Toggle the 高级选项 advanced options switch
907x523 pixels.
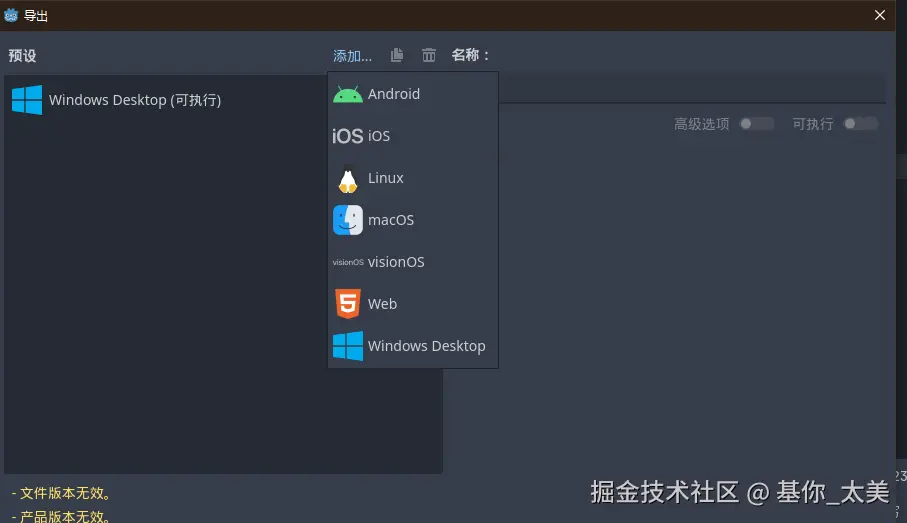757,124
